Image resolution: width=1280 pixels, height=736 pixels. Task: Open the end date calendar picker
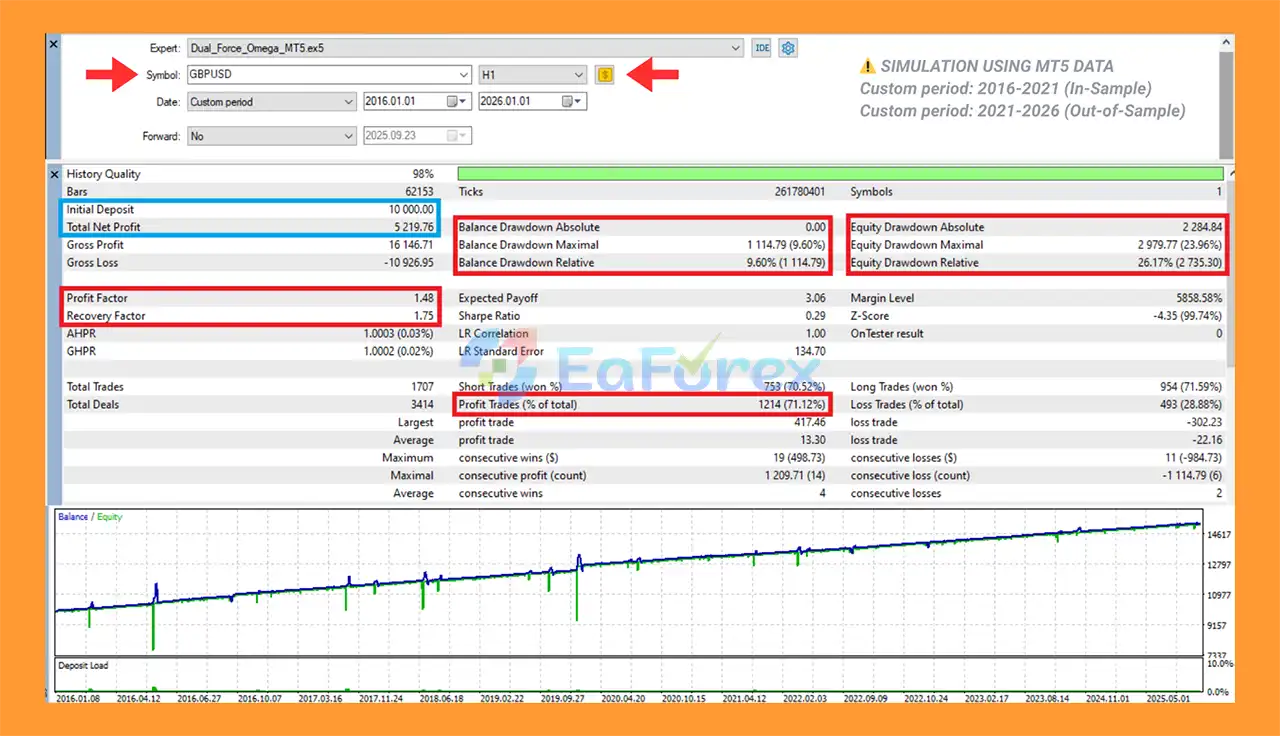(x=571, y=102)
